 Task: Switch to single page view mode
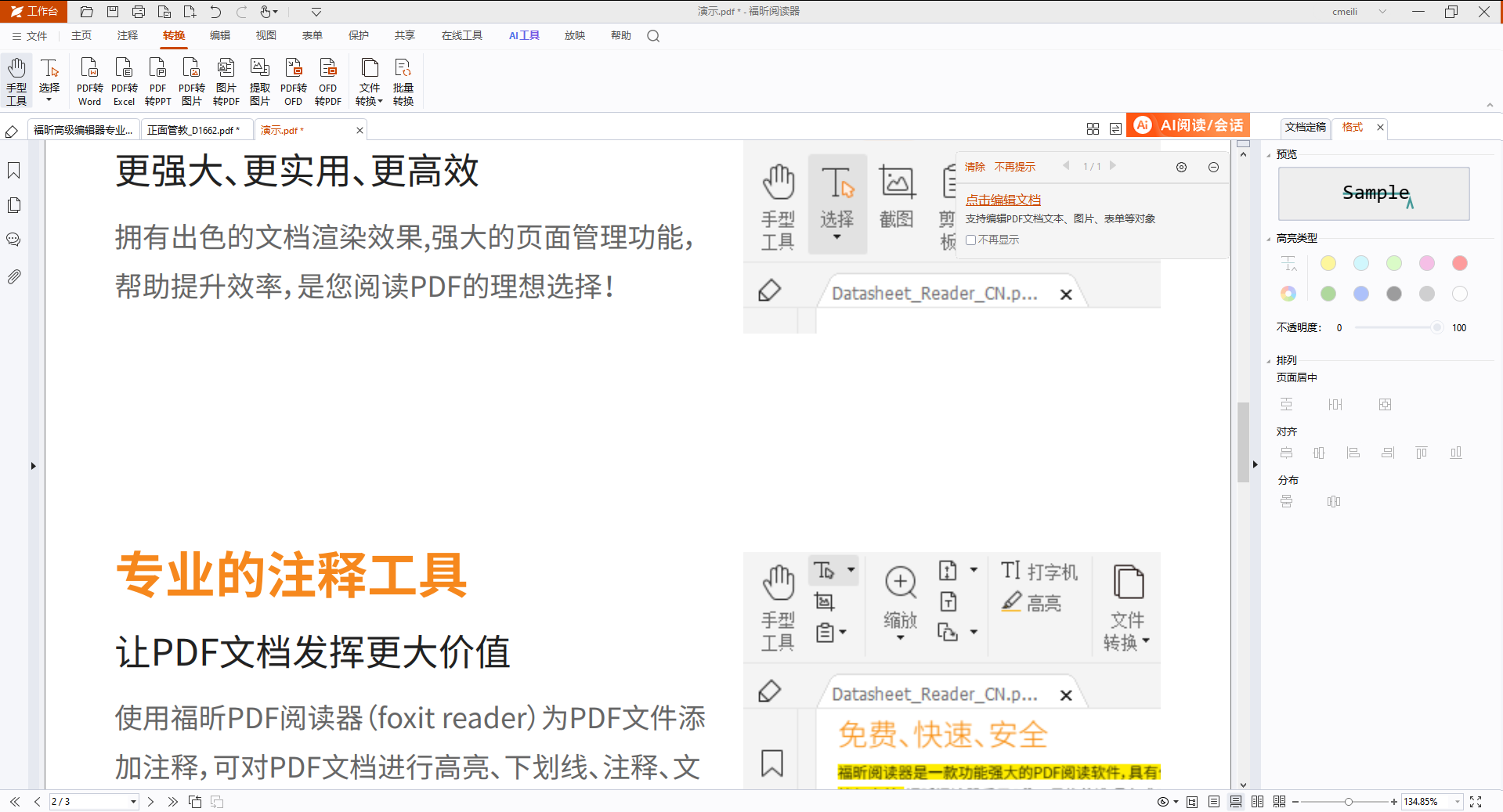1213,802
